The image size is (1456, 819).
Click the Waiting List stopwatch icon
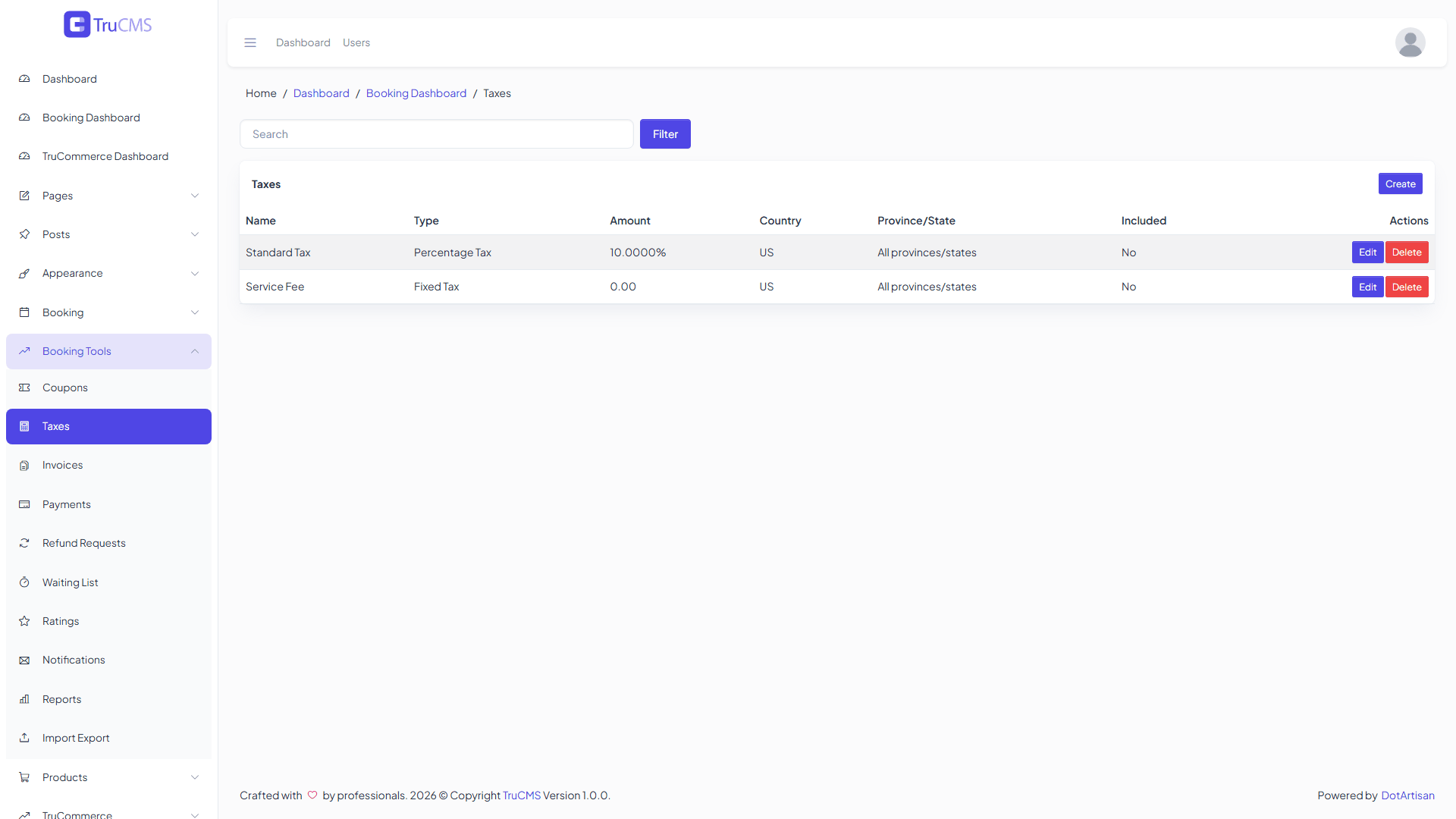point(24,582)
